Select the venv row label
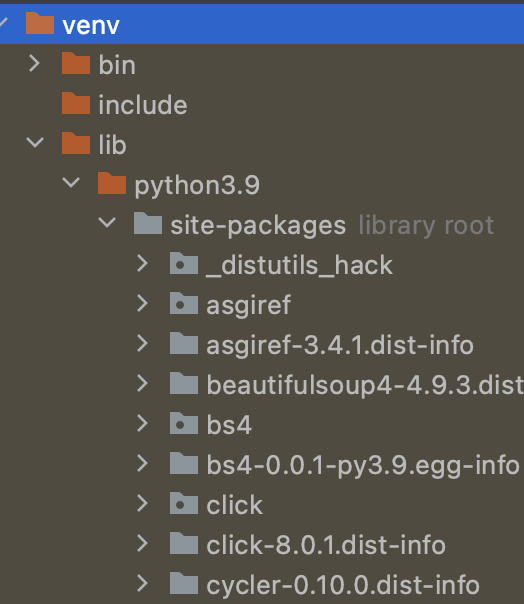 91,26
